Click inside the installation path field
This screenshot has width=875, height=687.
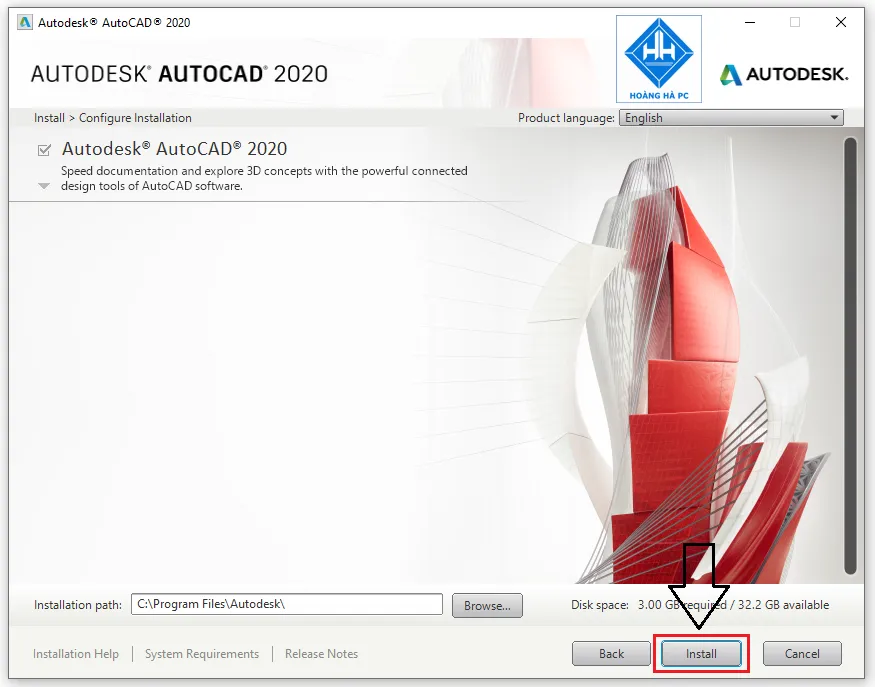pyautogui.click(x=286, y=604)
